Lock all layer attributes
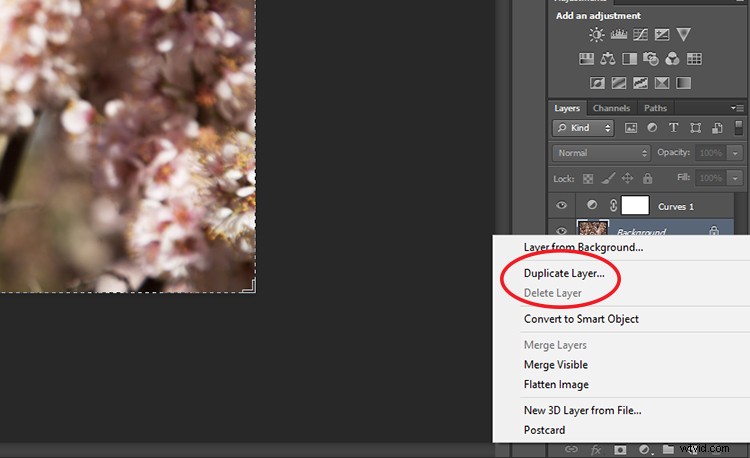The height and width of the screenshot is (458, 750). pos(648,179)
